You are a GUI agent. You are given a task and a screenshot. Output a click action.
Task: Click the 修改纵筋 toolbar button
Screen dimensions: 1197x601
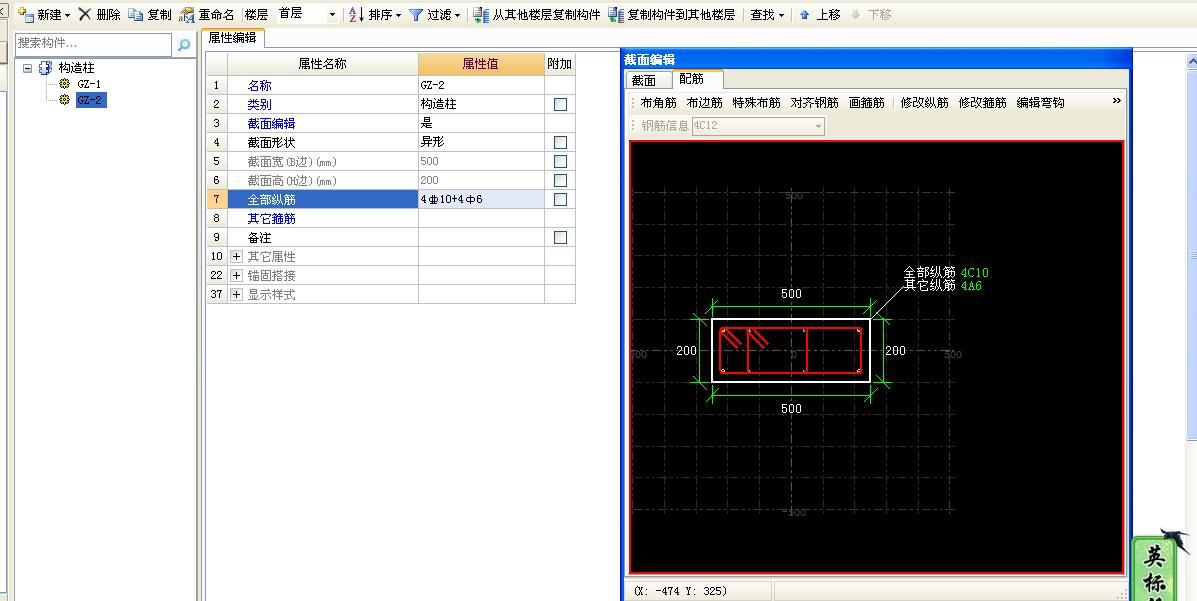(924, 102)
